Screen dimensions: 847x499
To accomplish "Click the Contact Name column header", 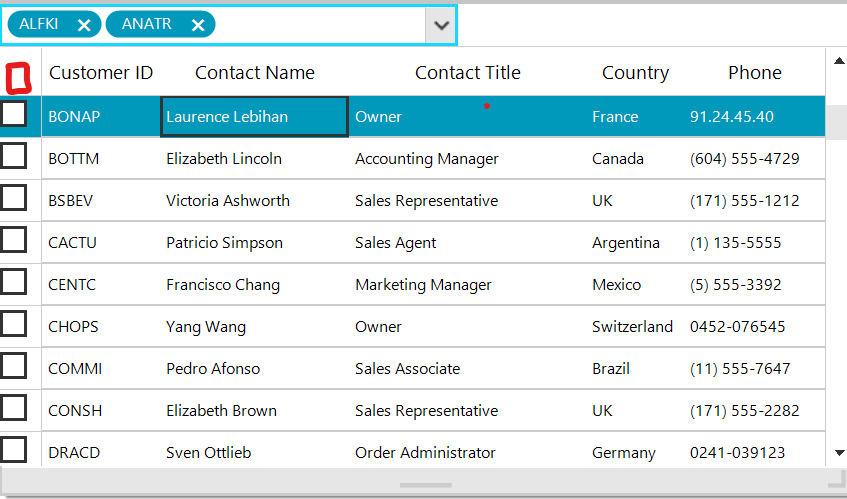I will 254,73.
